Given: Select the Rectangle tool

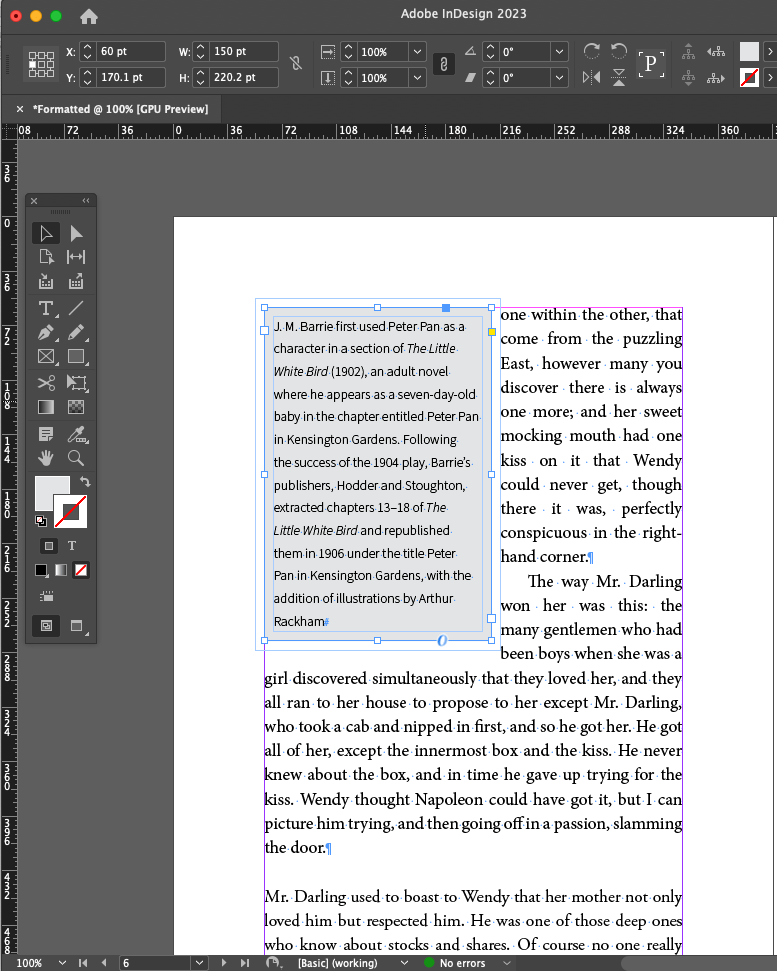Looking at the screenshot, I should [x=76, y=357].
